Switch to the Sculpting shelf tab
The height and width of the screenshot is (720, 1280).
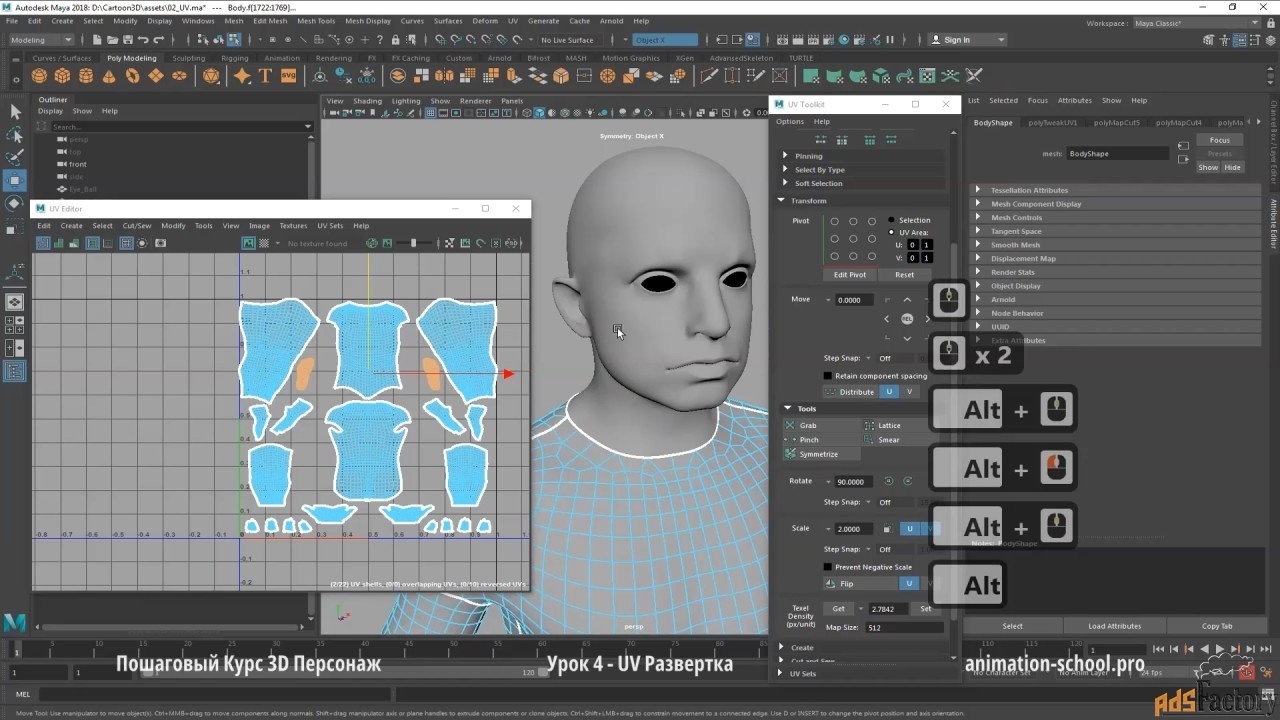(x=188, y=58)
